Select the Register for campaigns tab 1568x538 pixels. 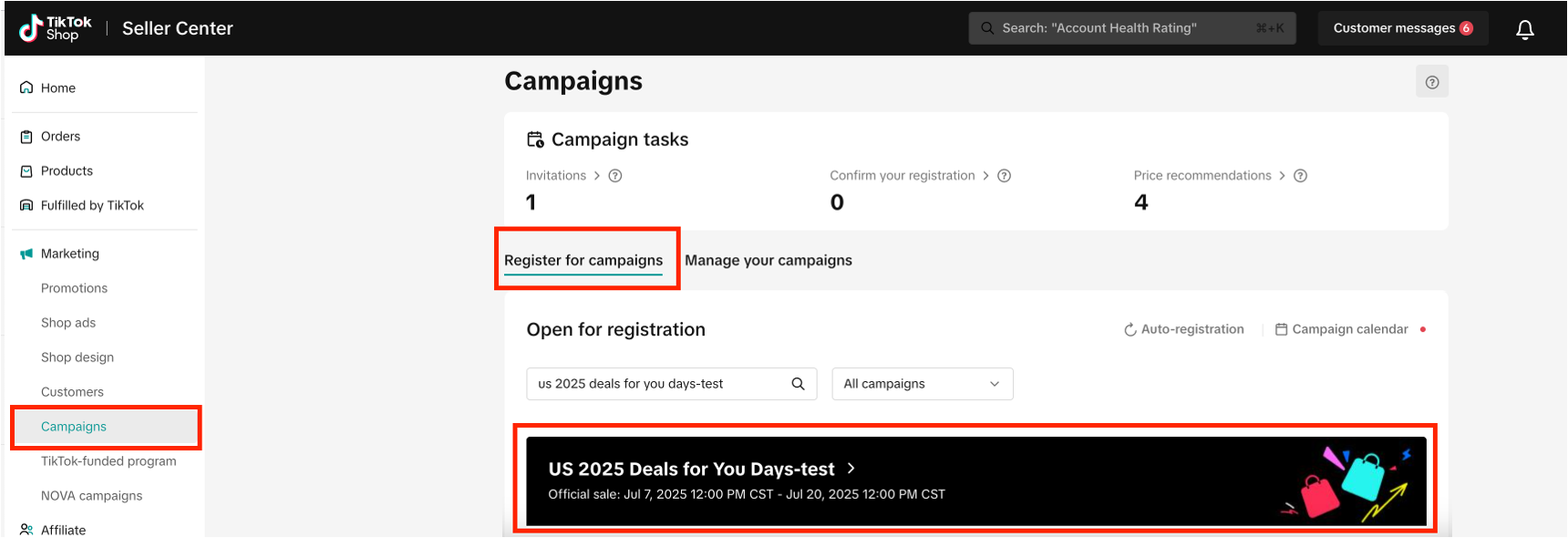click(583, 261)
